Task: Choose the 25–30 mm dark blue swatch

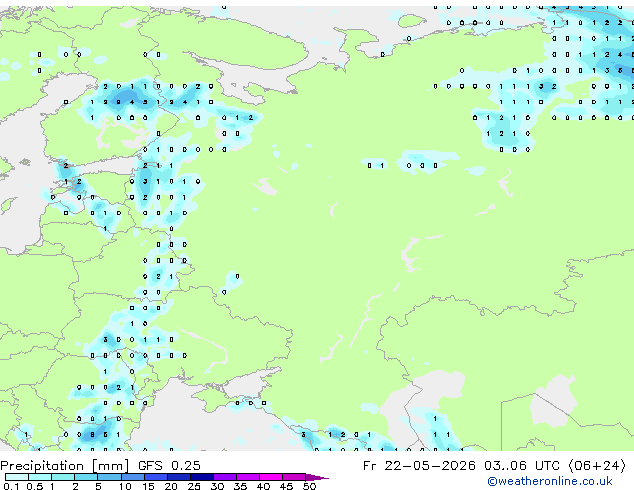Action: [201, 477]
